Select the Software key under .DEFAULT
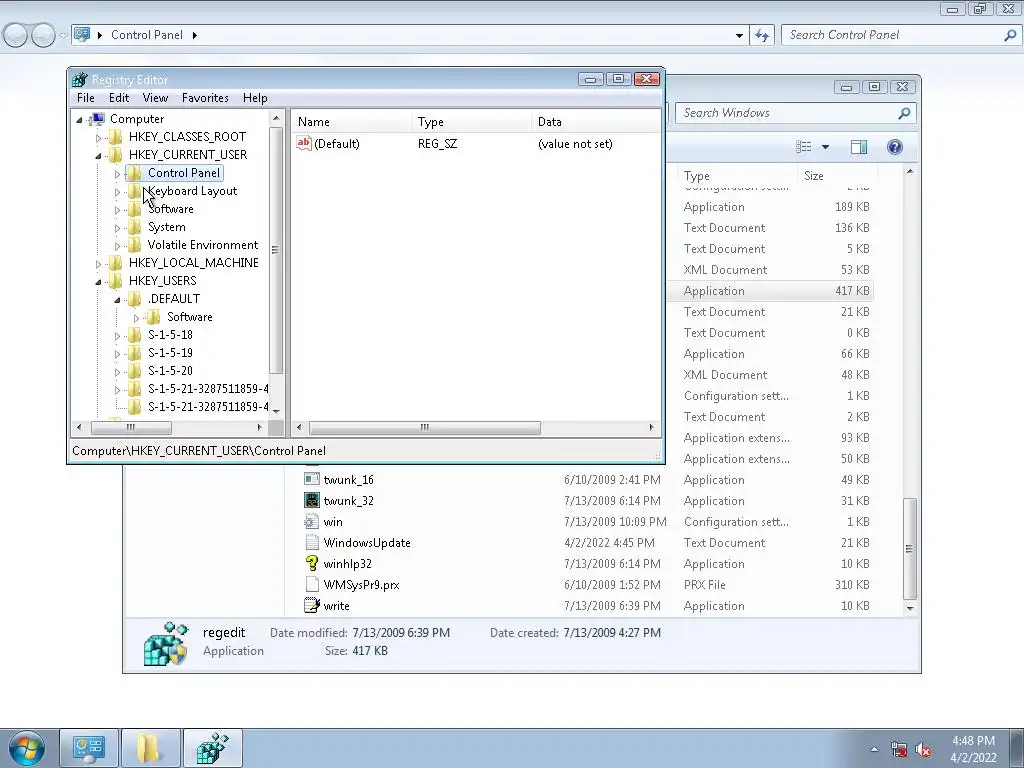1024x768 pixels. 189,317
